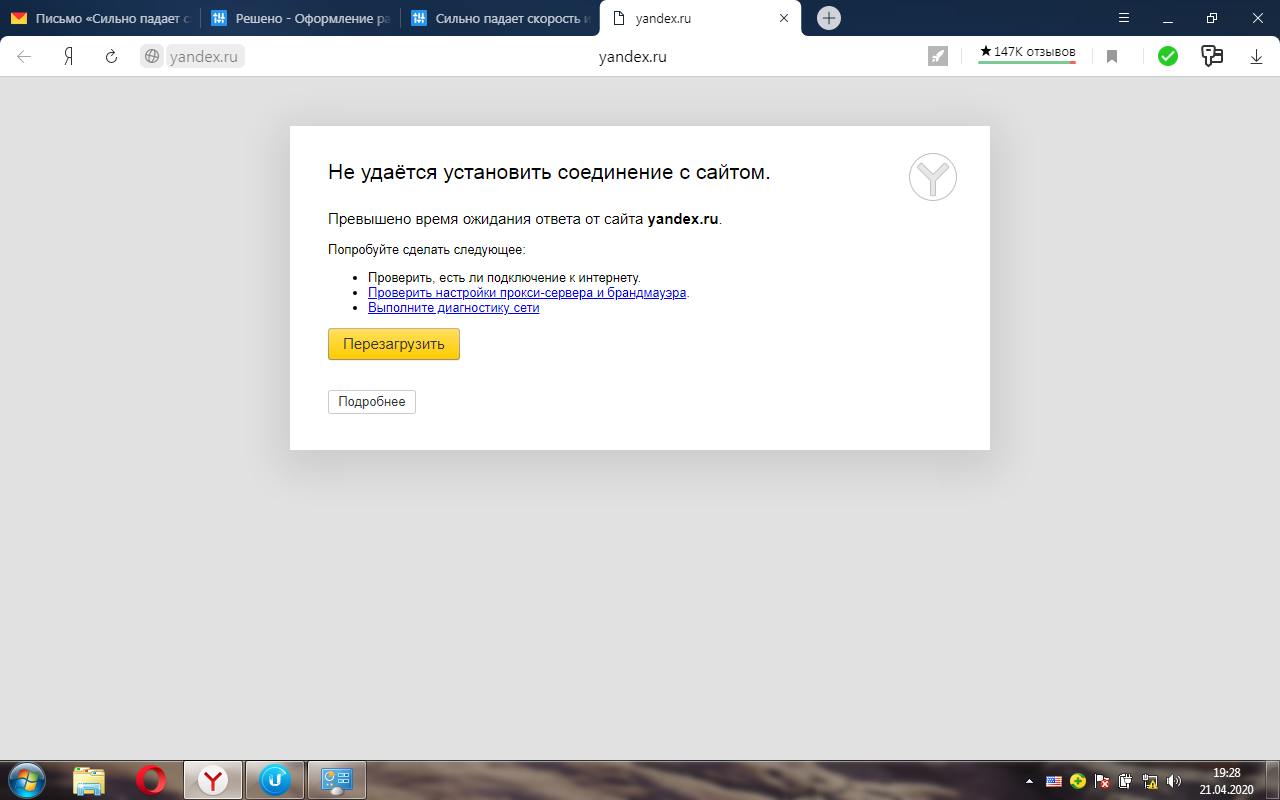Open the network warning tray icon

(1150, 781)
